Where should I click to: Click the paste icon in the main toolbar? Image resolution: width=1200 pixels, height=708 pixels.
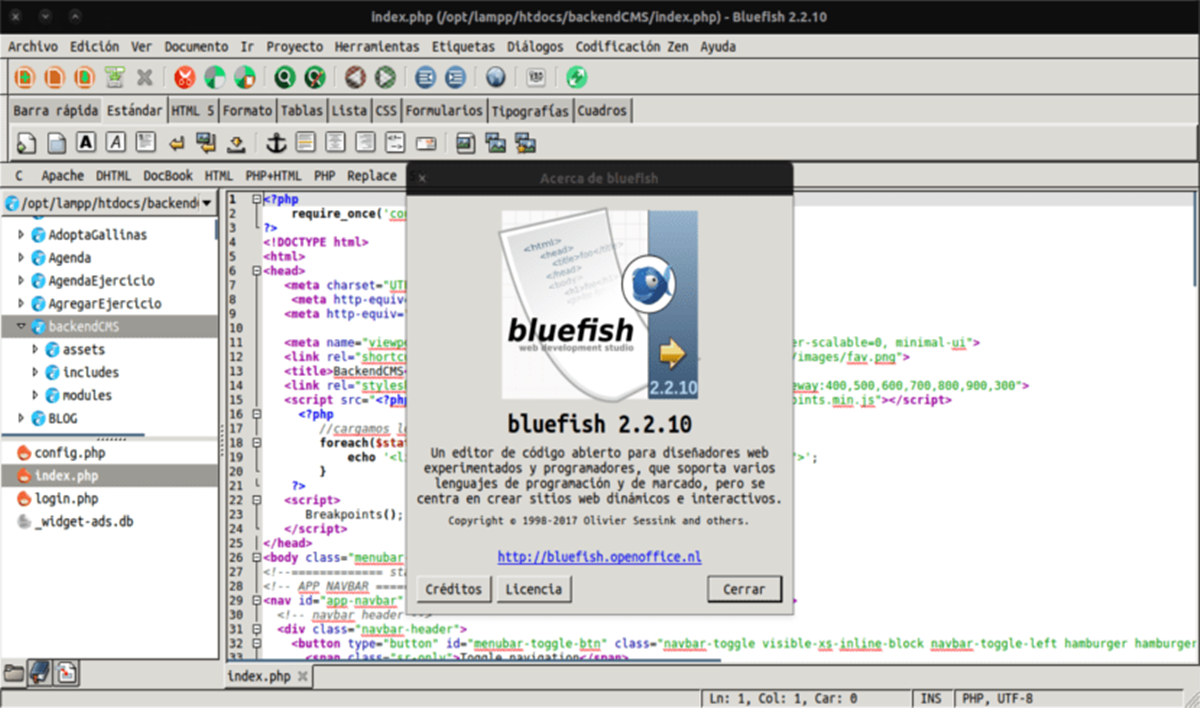pyautogui.click(x=244, y=77)
